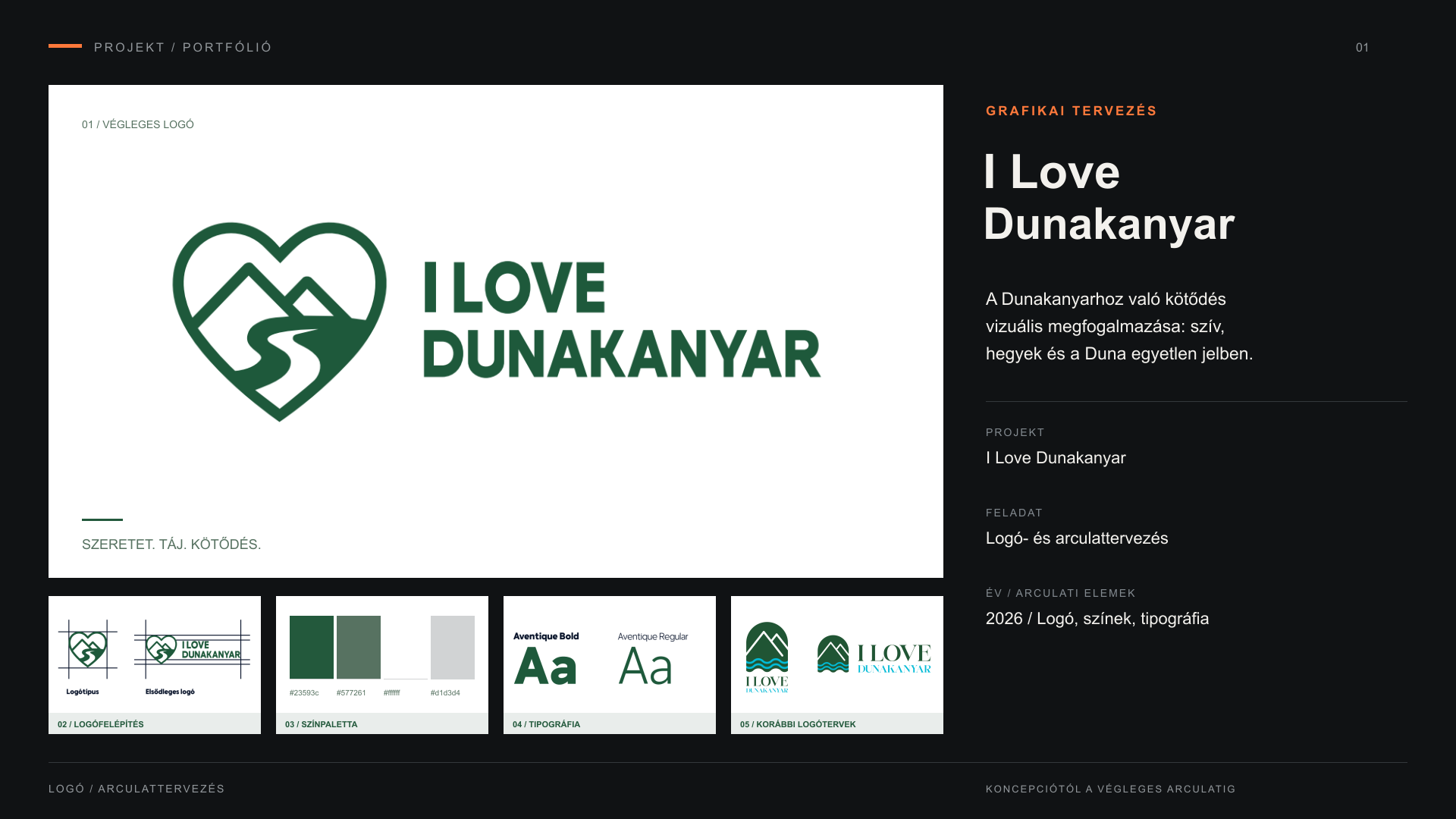
Task: Click KONCEPCIÓTÓL A VÉGLEGES ARCULATIG footer text
Action: pyautogui.click(x=1111, y=789)
